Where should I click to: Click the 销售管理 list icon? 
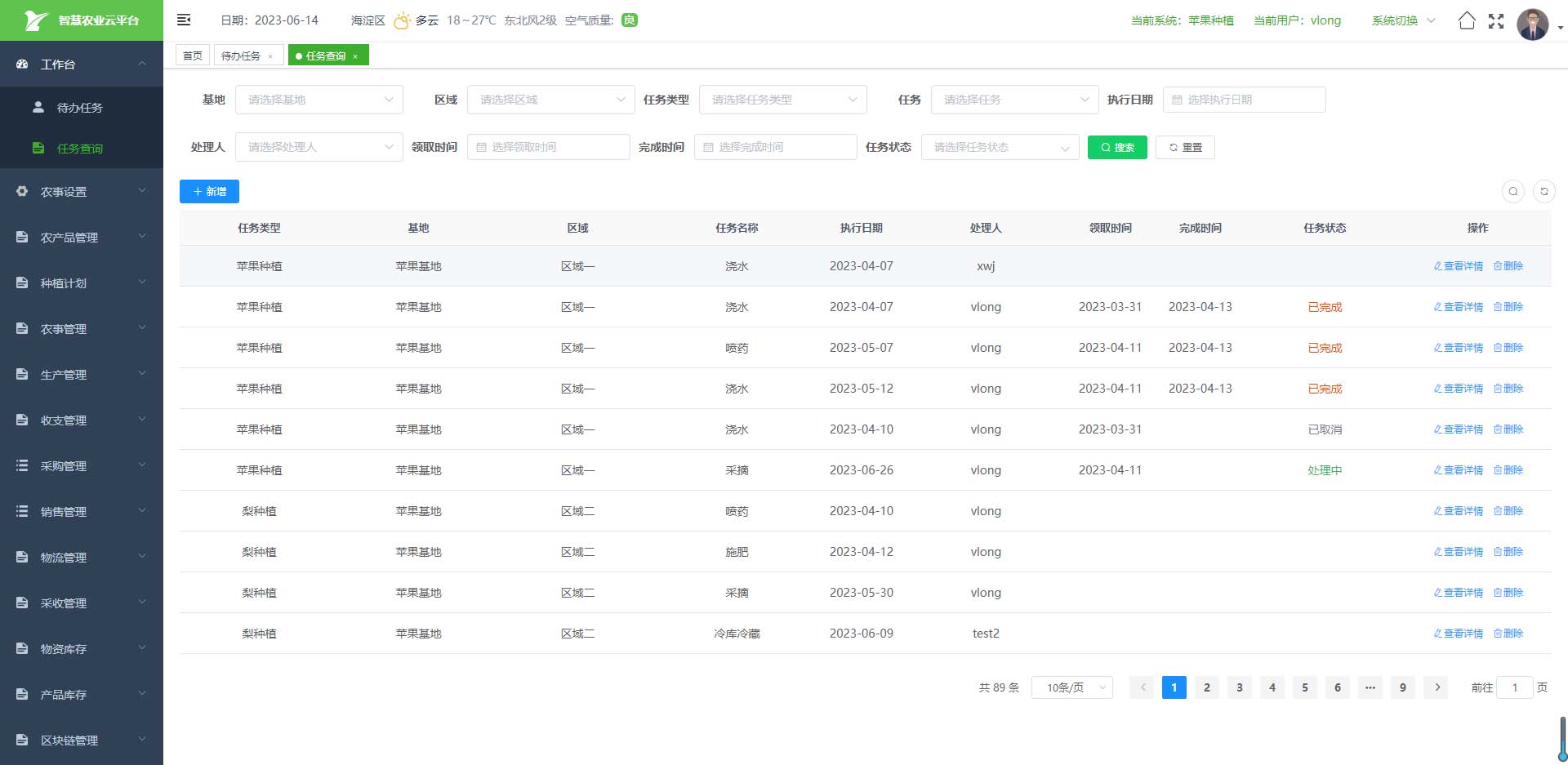[22, 511]
